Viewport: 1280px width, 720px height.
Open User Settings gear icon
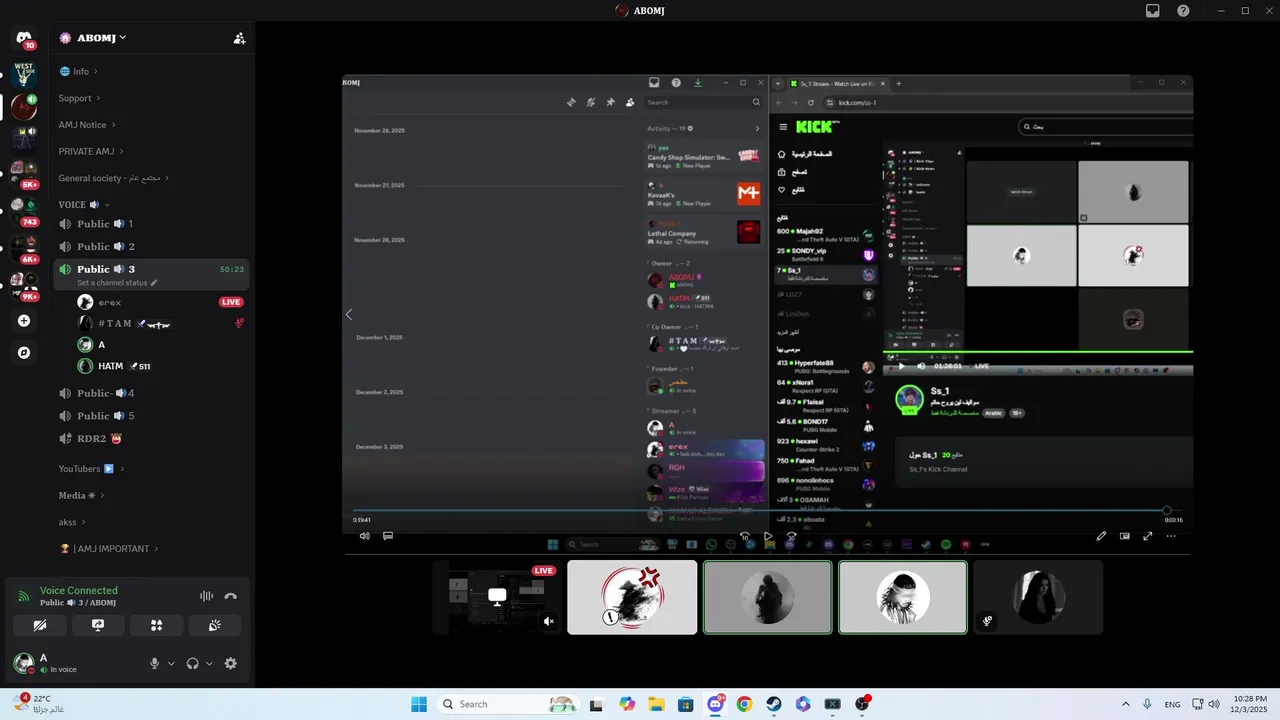pyautogui.click(x=231, y=663)
